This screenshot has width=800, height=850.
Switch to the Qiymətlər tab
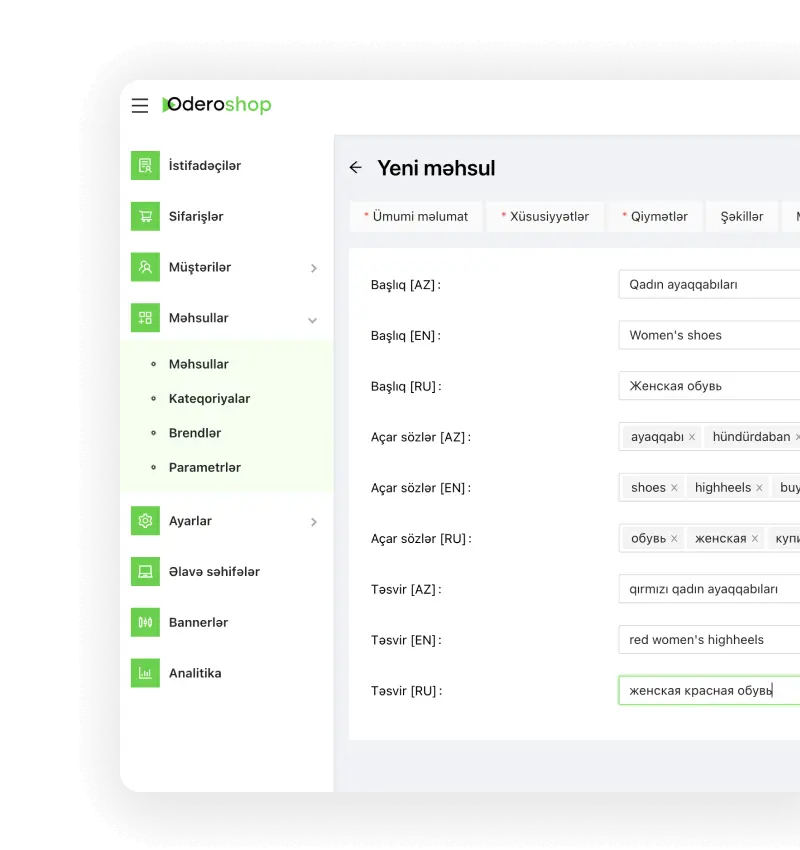coord(655,217)
